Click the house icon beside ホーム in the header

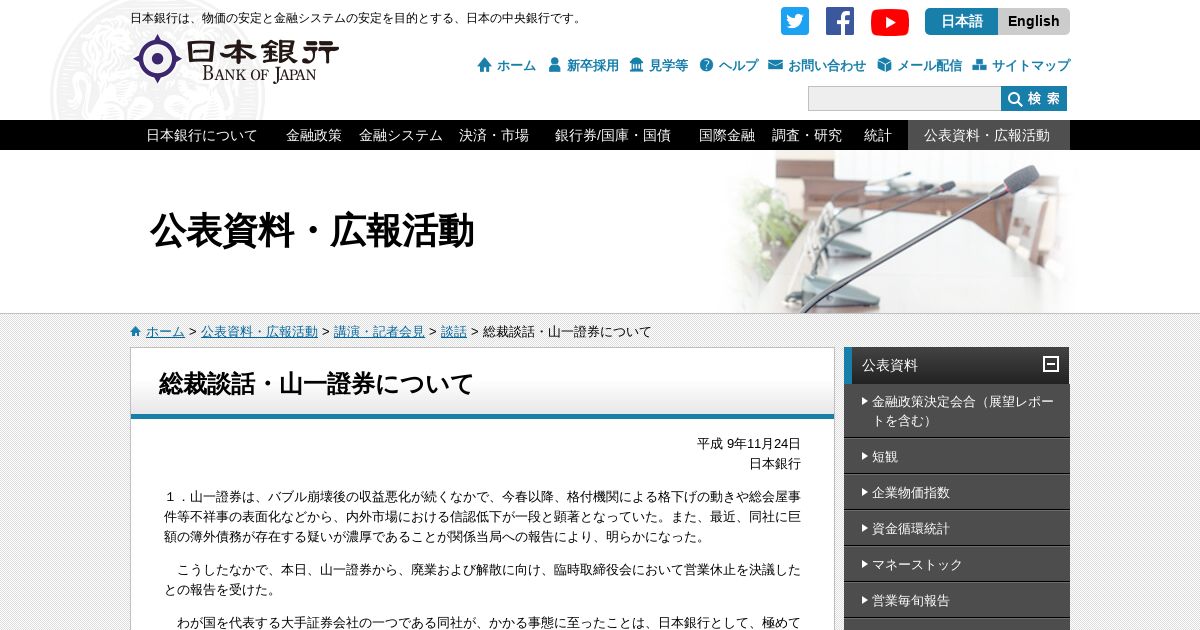tap(485, 65)
